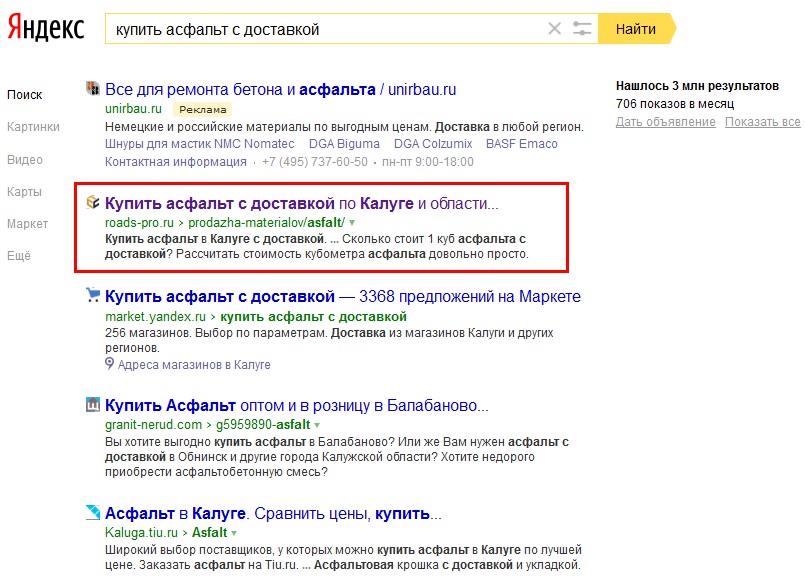Screen dimensions: 805x581
Task: Open the '3368 предложений на Маркете' result title
Action: 343,297
